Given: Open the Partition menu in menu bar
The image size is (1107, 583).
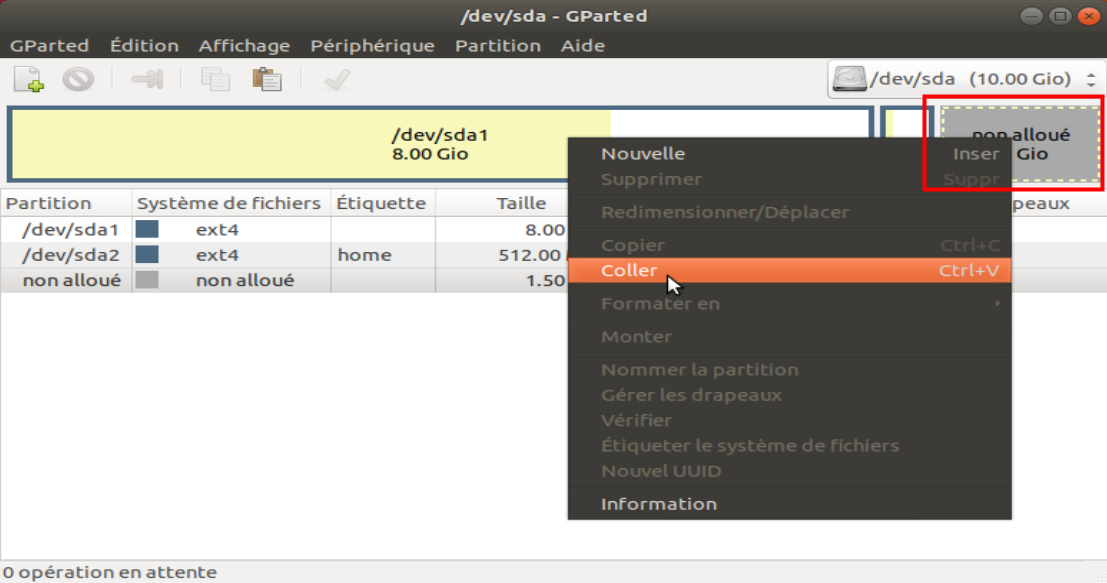Looking at the screenshot, I should click(x=497, y=46).
